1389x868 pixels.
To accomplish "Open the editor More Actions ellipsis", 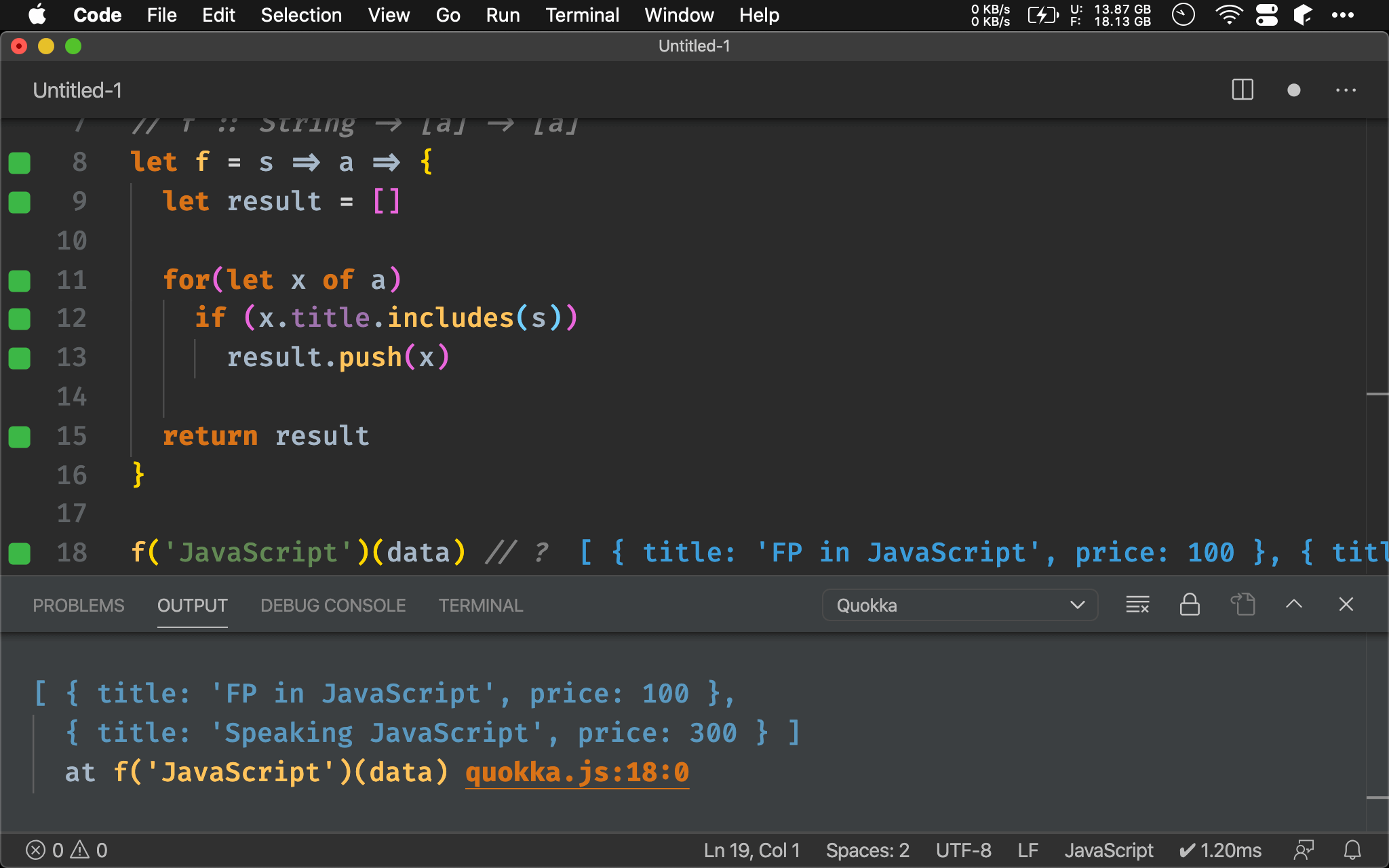I will pyautogui.click(x=1346, y=90).
